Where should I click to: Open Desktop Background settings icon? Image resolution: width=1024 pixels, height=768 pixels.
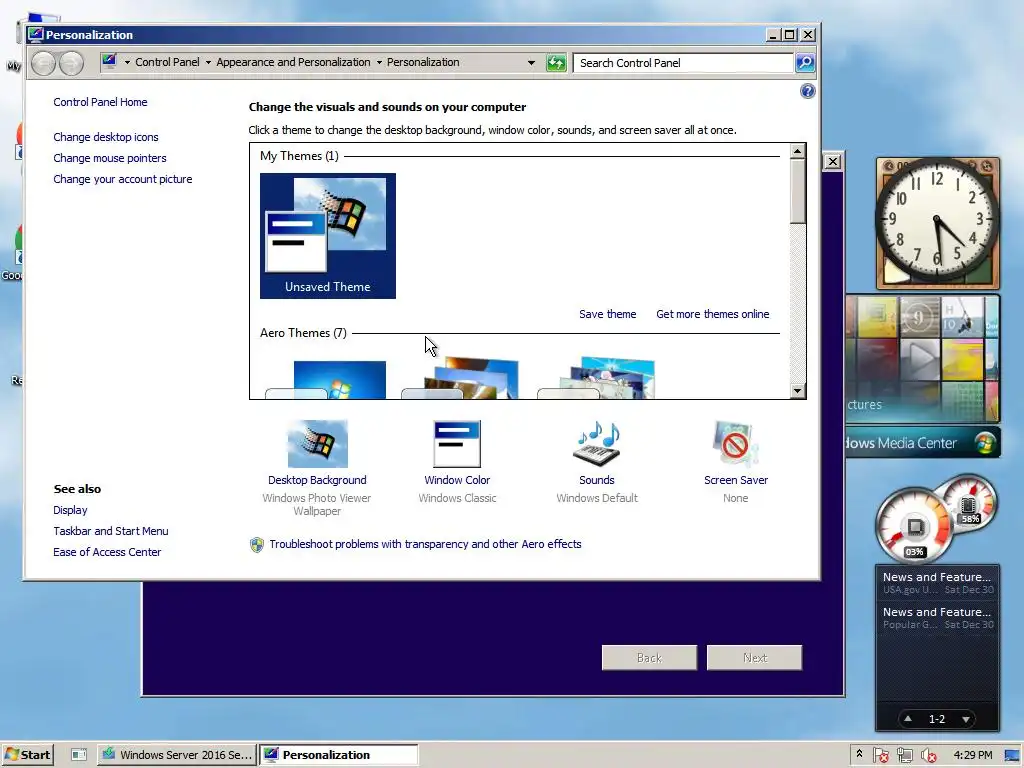tap(317, 444)
